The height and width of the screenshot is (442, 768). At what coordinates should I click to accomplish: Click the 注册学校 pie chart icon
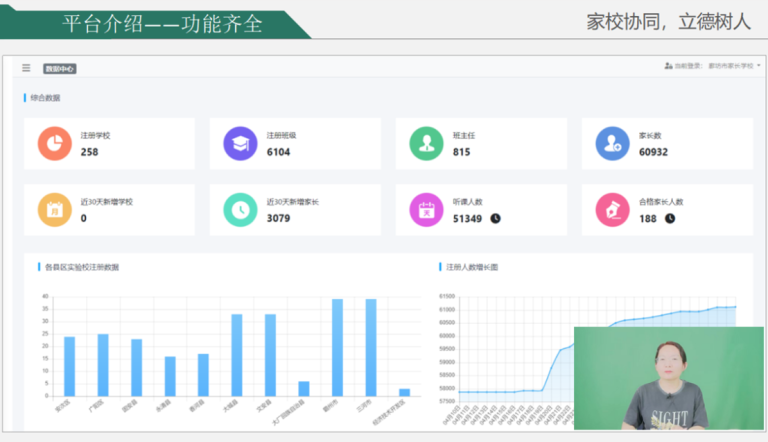click(55, 144)
